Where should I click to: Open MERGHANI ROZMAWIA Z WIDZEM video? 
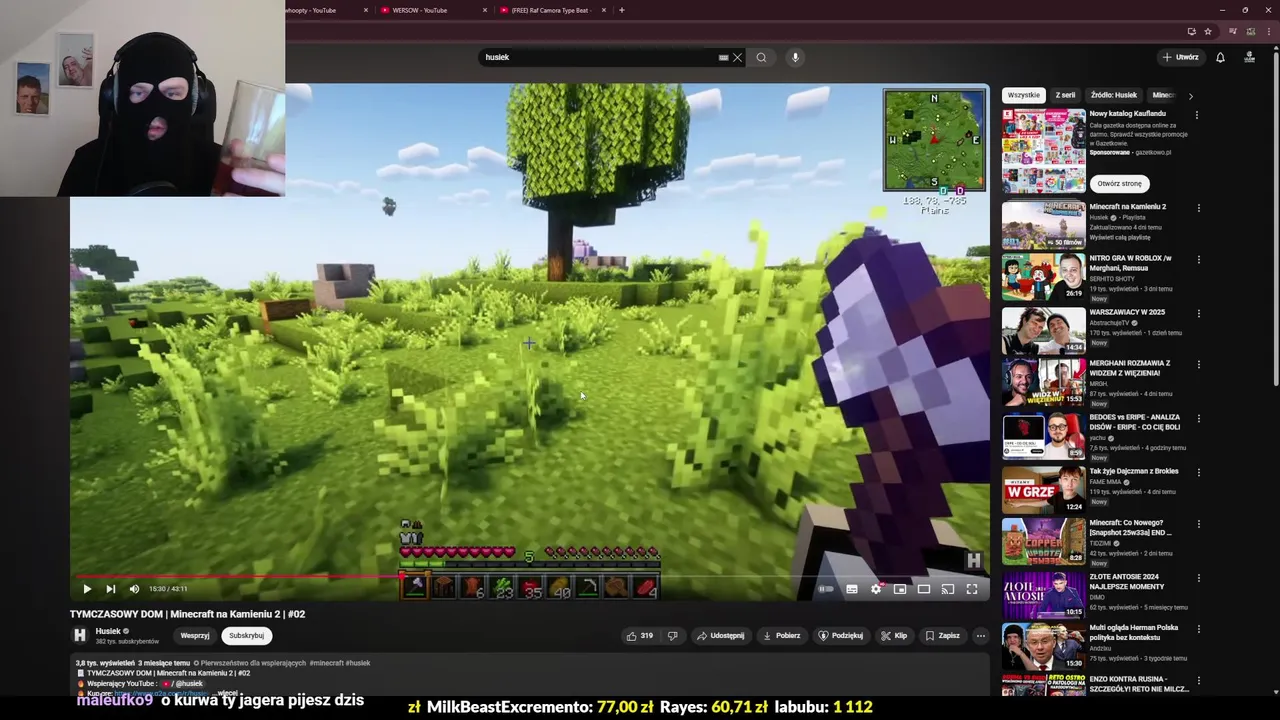point(1043,382)
